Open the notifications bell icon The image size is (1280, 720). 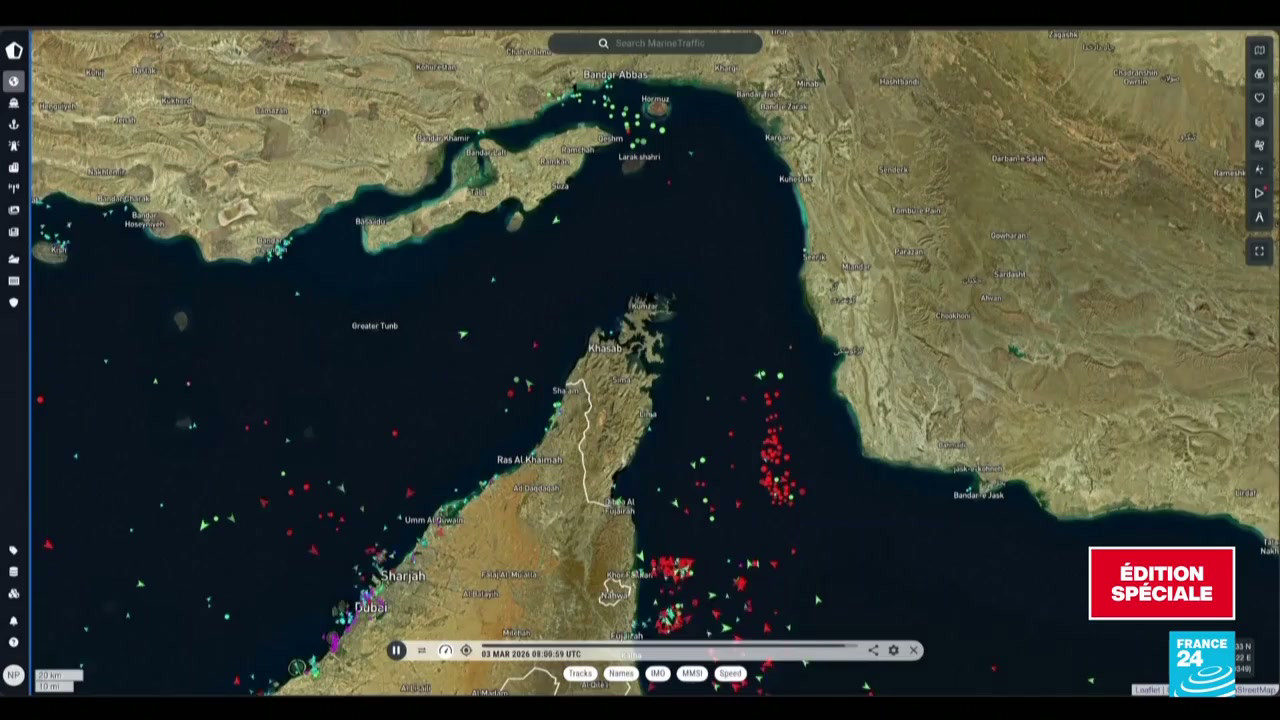coord(14,620)
